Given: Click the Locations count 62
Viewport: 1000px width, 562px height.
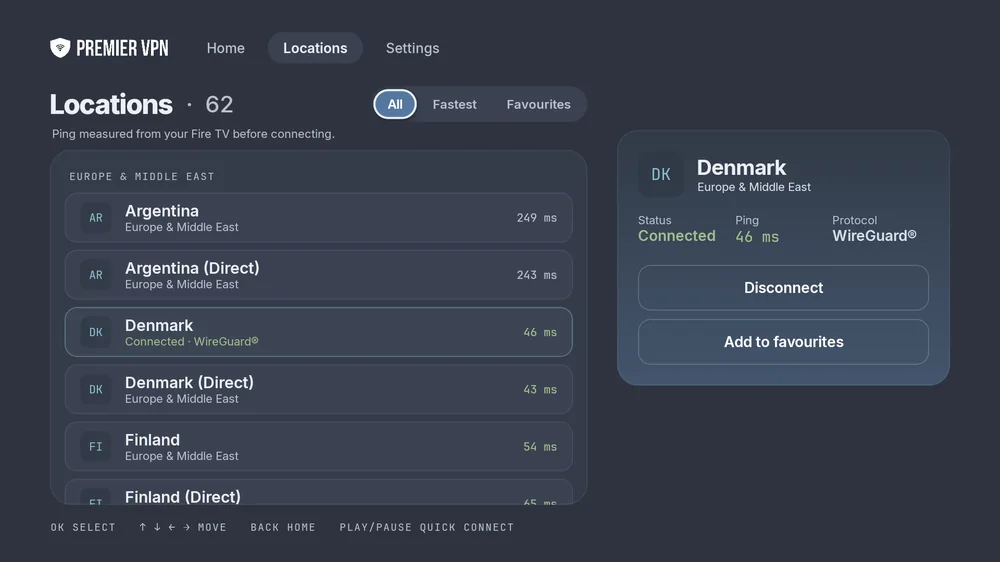Looking at the screenshot, I should (x=219, y=104).
